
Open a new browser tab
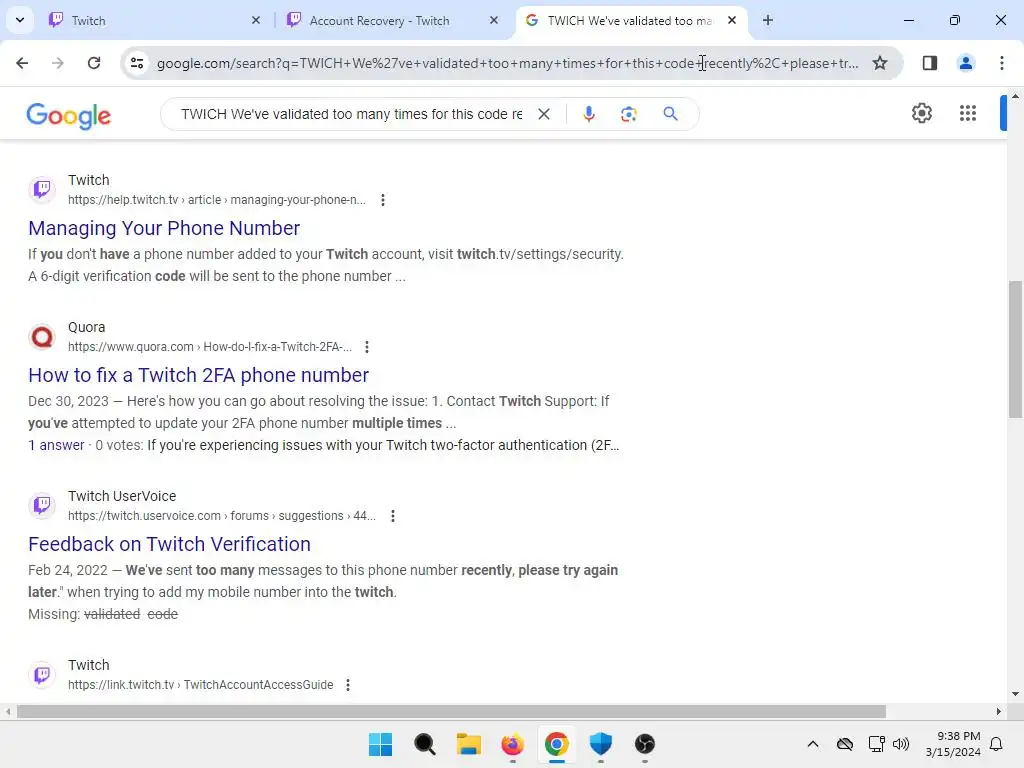[x=768, y=20]
